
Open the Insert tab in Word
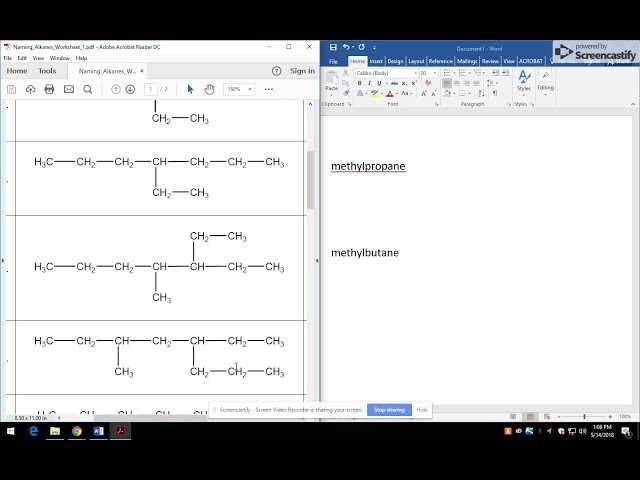pyautogui.click(x=376, y=61)
